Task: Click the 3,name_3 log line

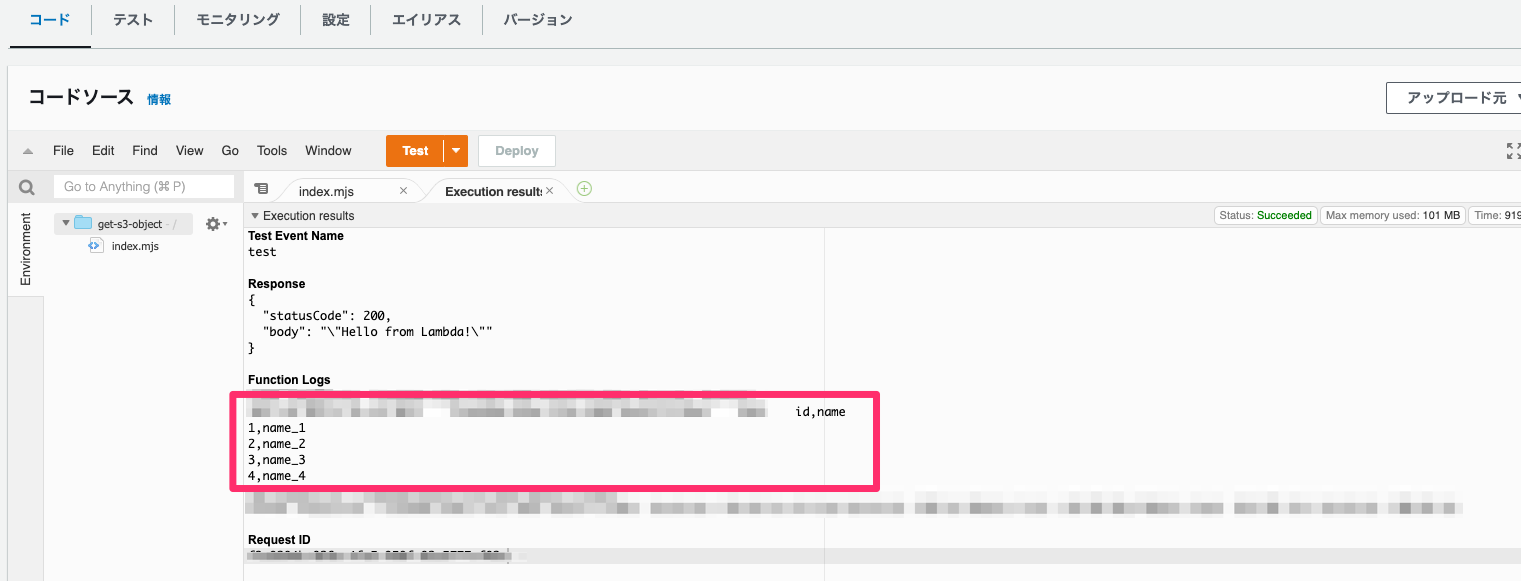Action: (x=277, y=460)
